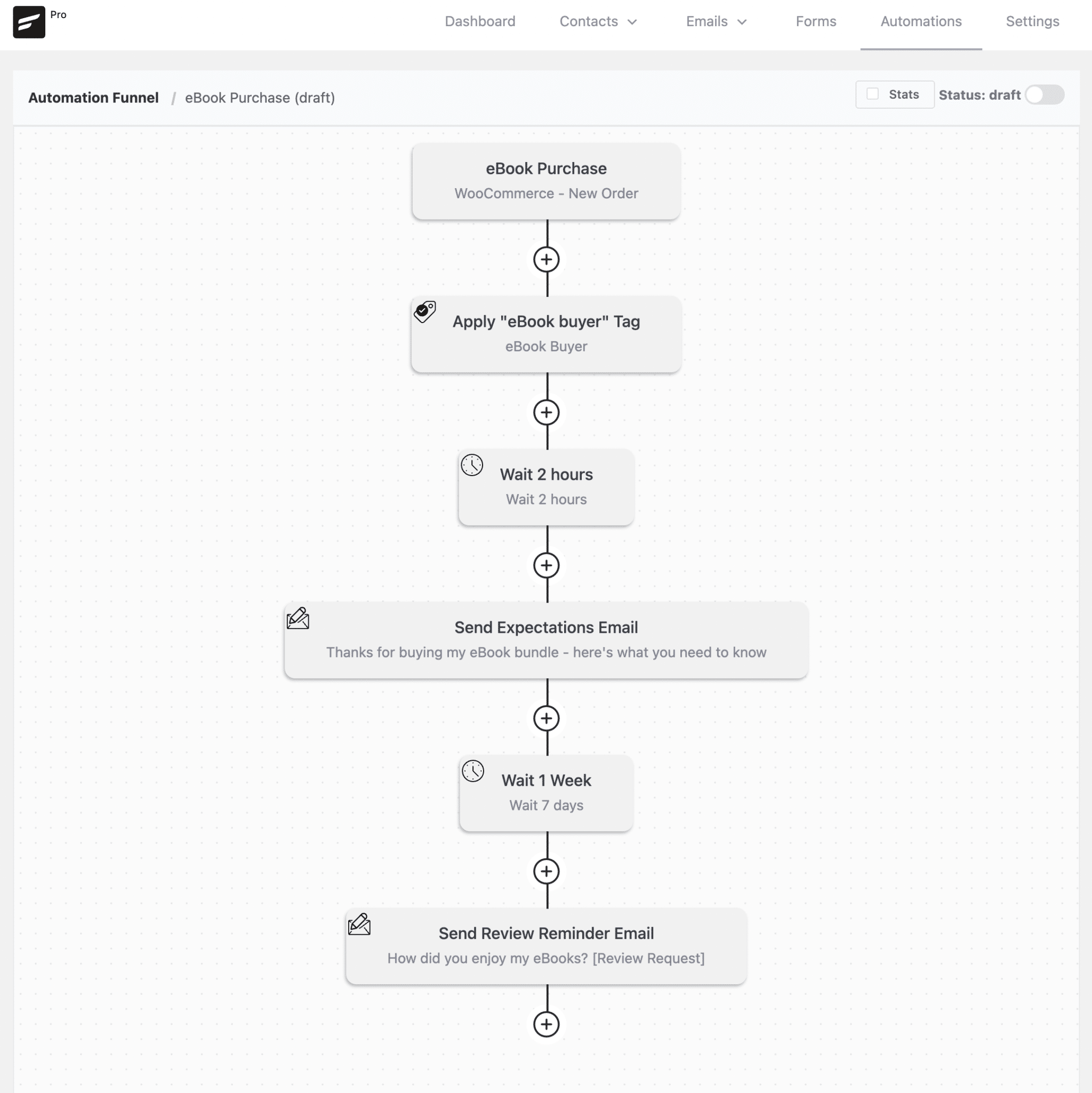1092x1093 pixels.
Task: Open the eBook Purchase trigger card
Action: pos(546,181)
